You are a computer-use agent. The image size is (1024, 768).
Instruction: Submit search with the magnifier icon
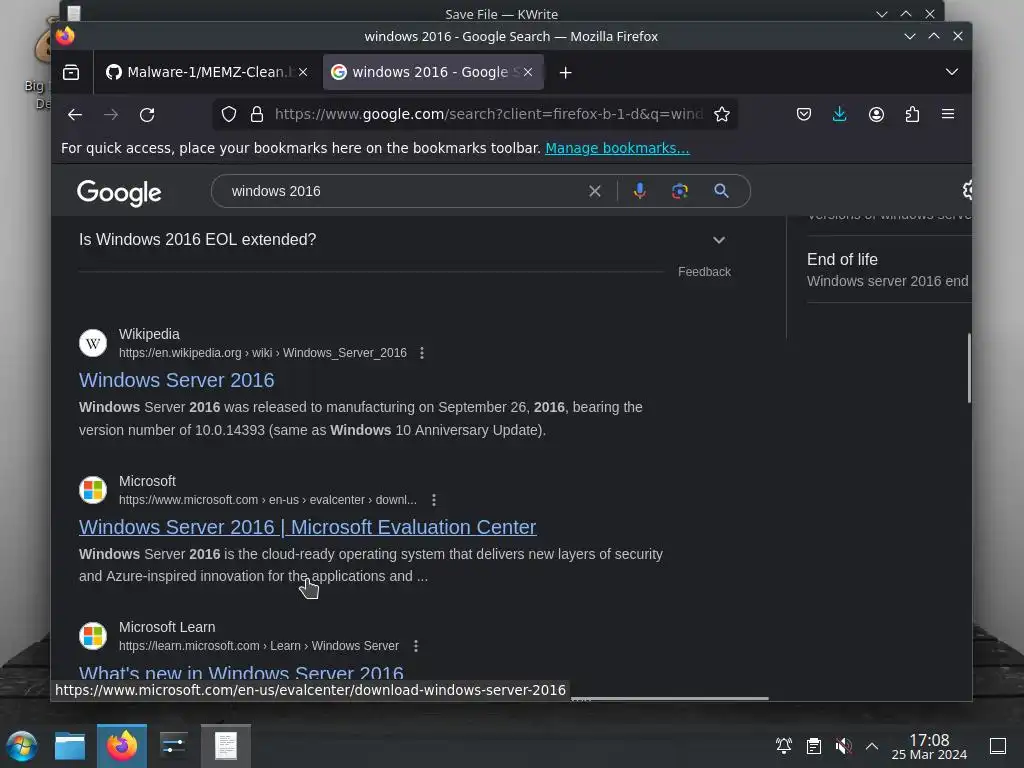pyautogui.click(x=721, y=191)
